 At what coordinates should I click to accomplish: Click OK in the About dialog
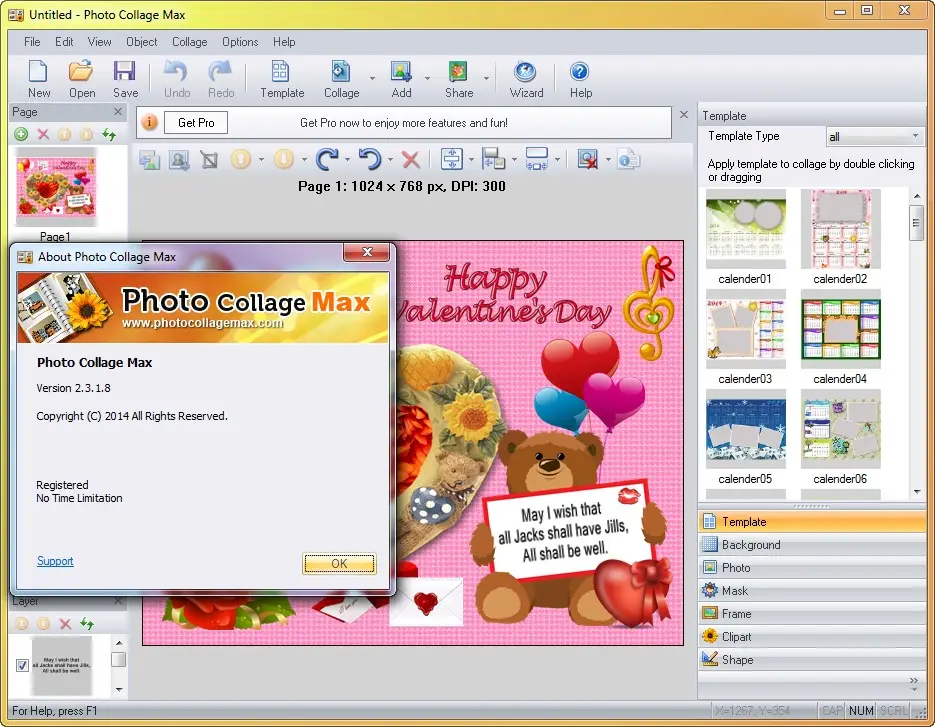coord(339,563)
